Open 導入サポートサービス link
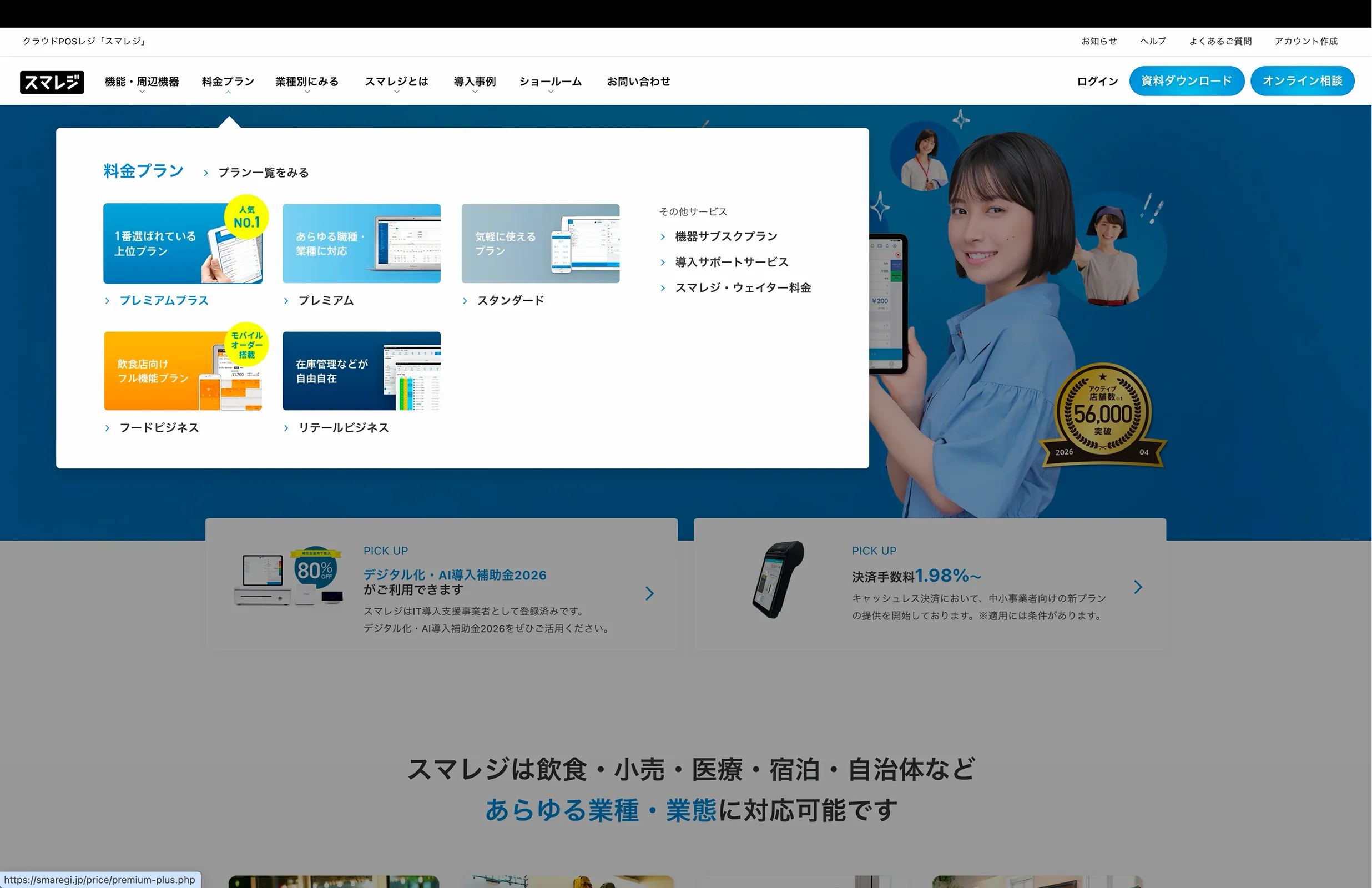 pyautogui.click(x=732, y=263)
